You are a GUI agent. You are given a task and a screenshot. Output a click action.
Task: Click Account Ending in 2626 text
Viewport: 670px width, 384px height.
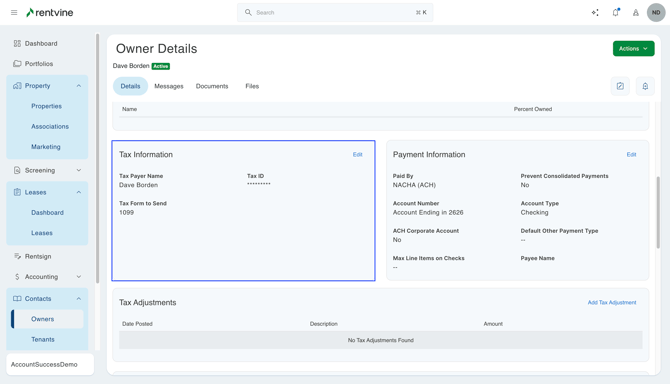click(428, 212)
